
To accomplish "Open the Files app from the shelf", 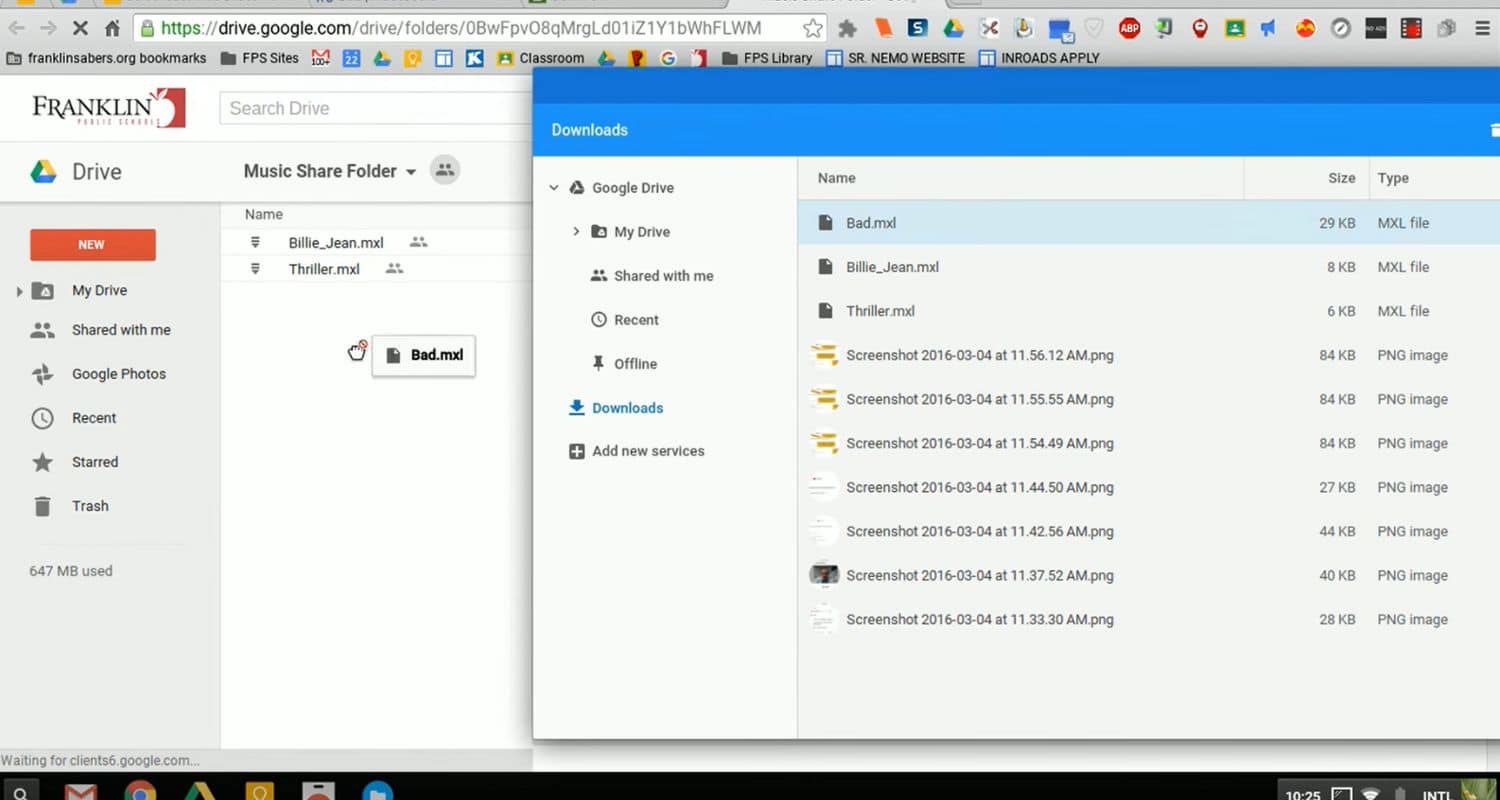I will point(377,792).
